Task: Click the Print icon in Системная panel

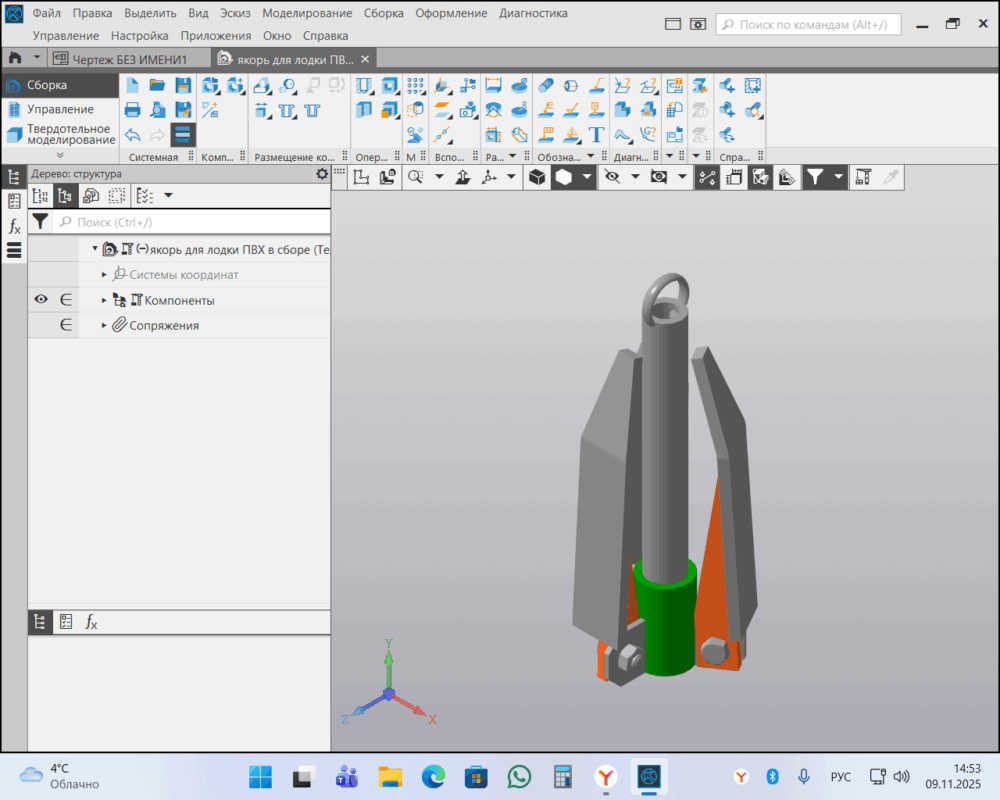Action: (133, 110)
